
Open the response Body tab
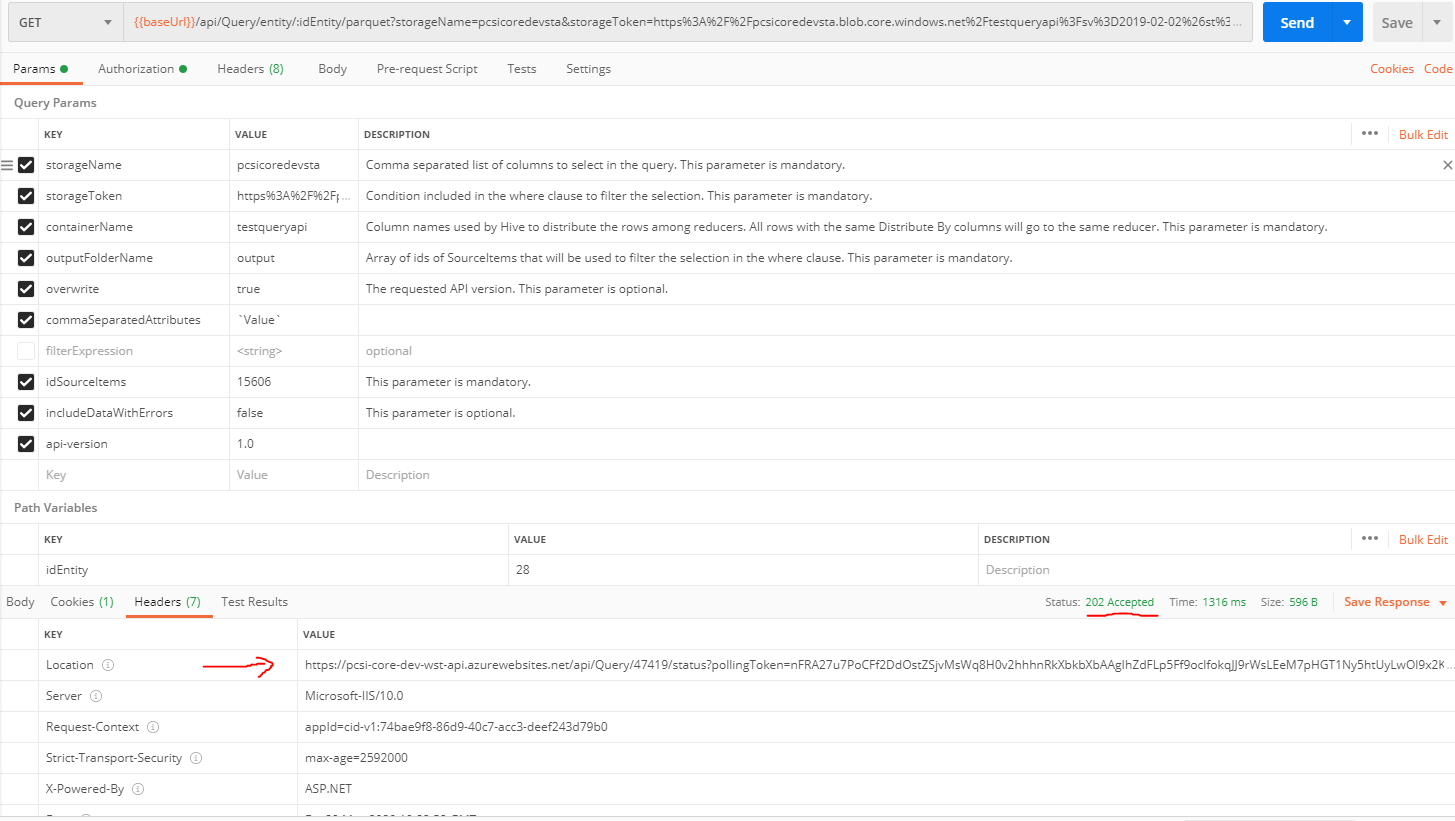tap(20, 602)
